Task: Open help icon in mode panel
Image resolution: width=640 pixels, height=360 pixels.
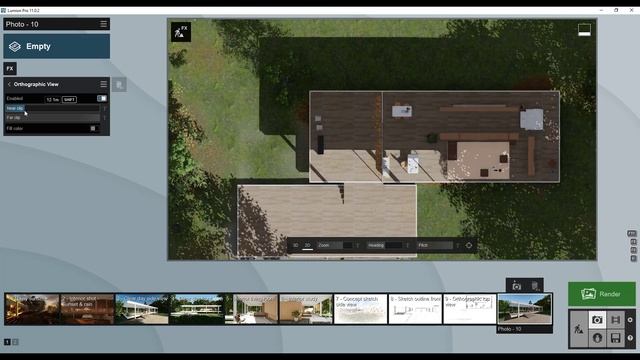Action: coord(630,338)
